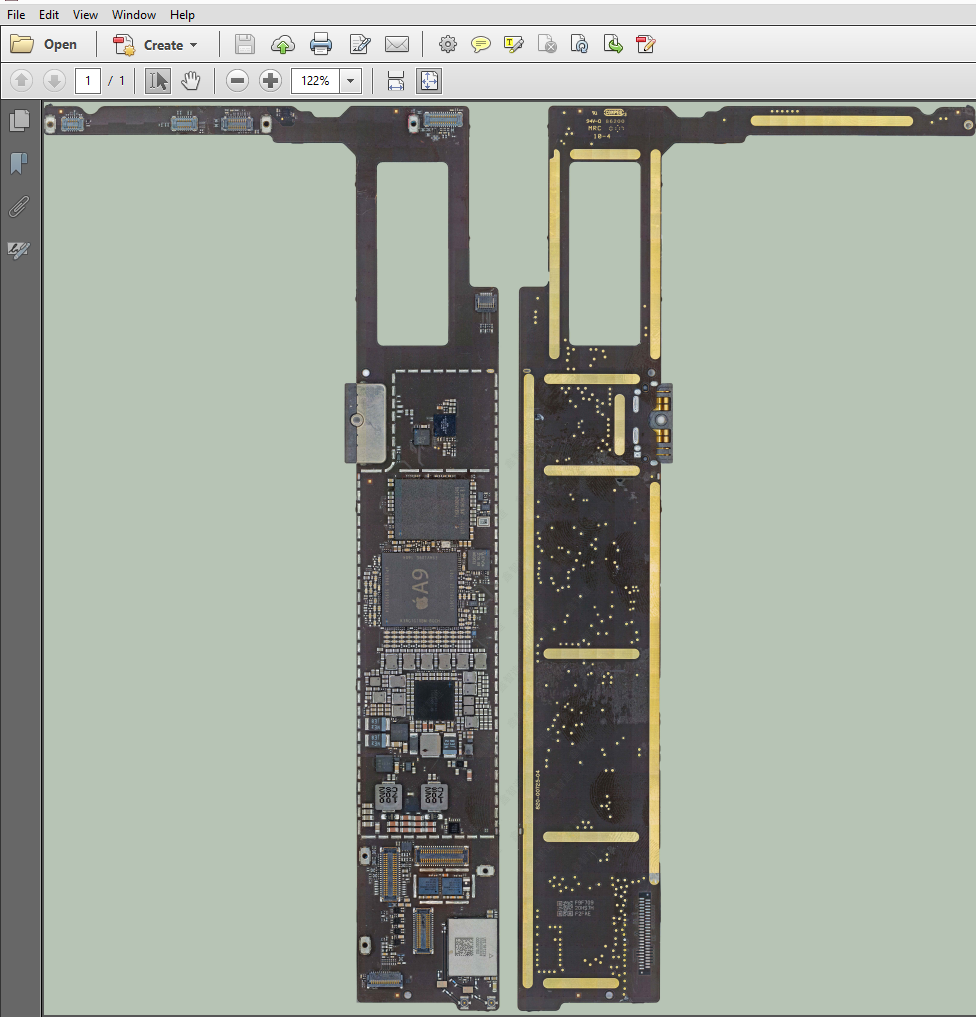Toggle fit one full page view
Viewport: 976px width, 1017px height.
(x=428, y=81)
